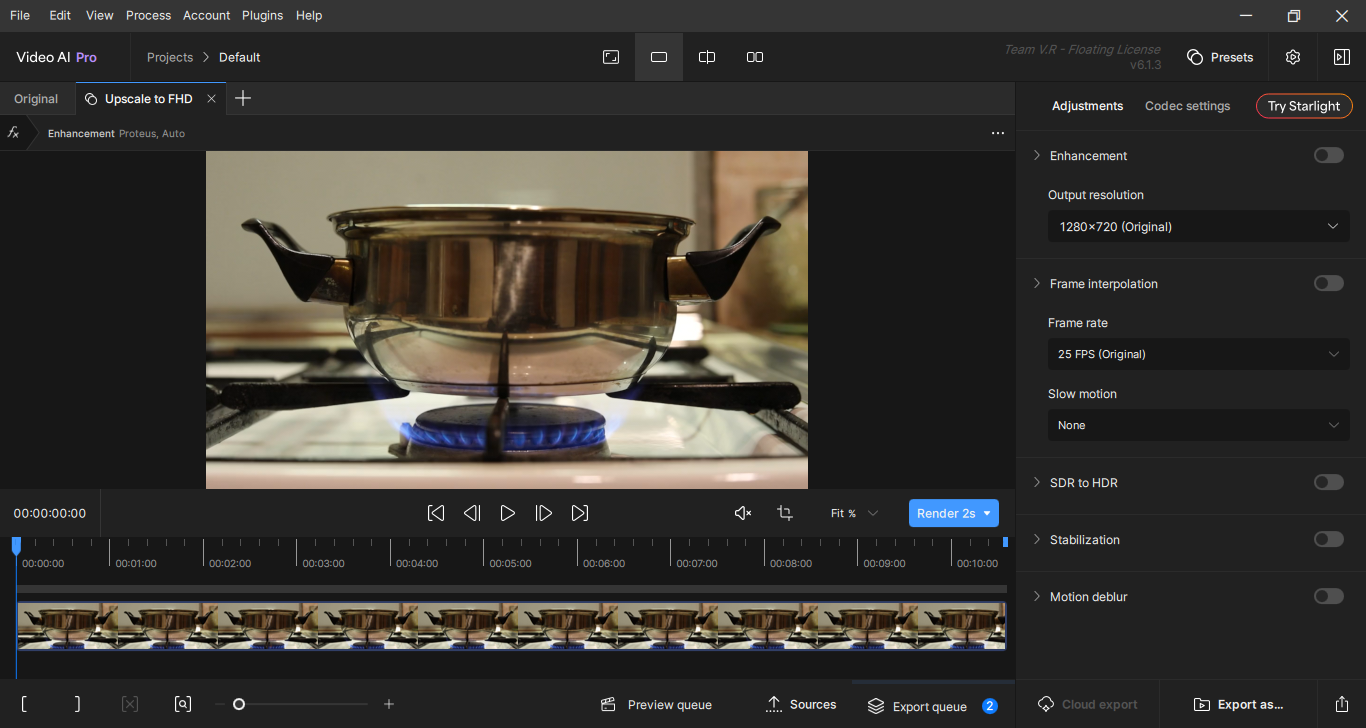This screenshot has width=1366, height=728.
Task: Click the Try Starlight button
Action: coord(1304,106)
